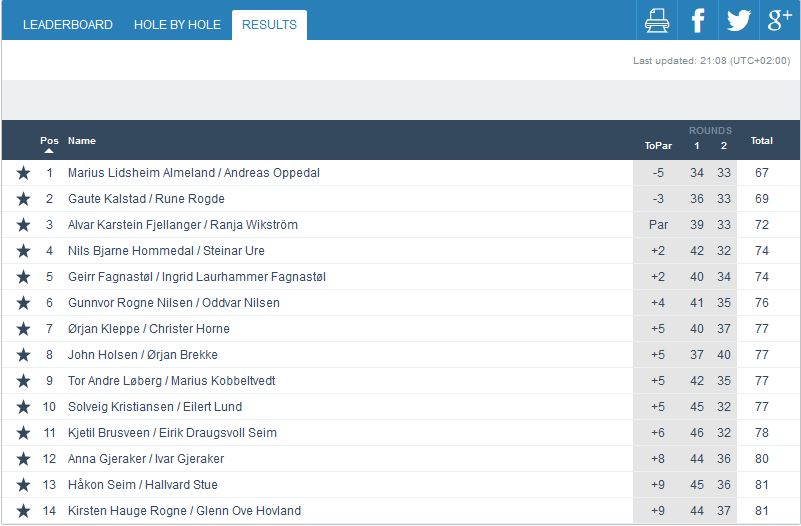Star the Marius Lidsheim Almeland team
801x526 pixels.
pyautogui.click(x=23, y=173)
